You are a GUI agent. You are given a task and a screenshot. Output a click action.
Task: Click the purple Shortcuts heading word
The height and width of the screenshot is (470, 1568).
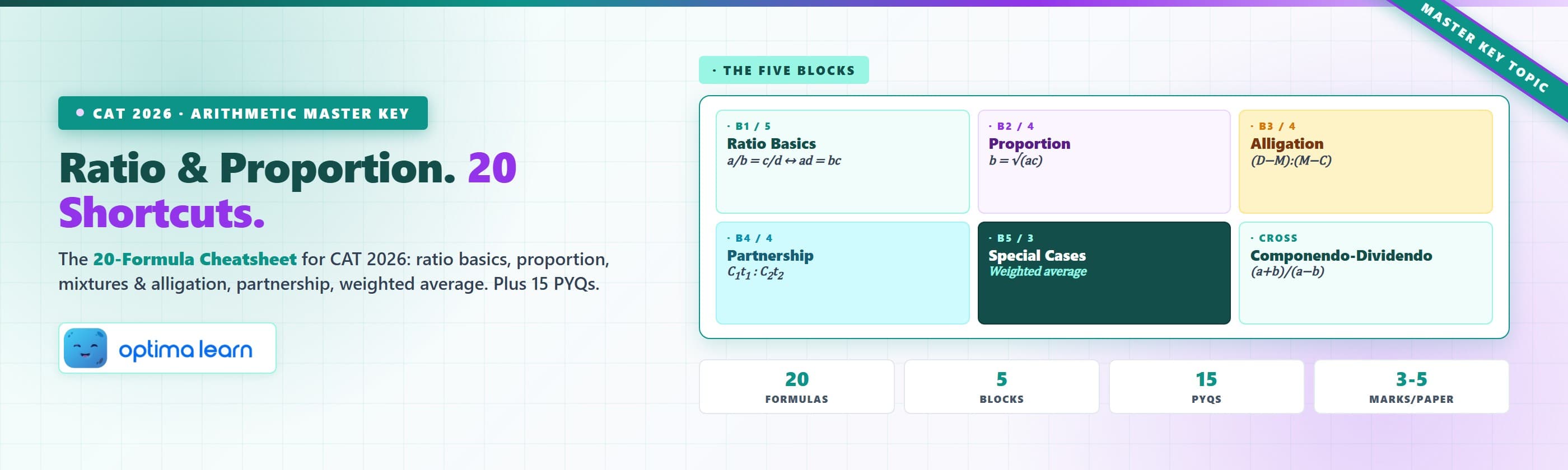tap(162, 213)
